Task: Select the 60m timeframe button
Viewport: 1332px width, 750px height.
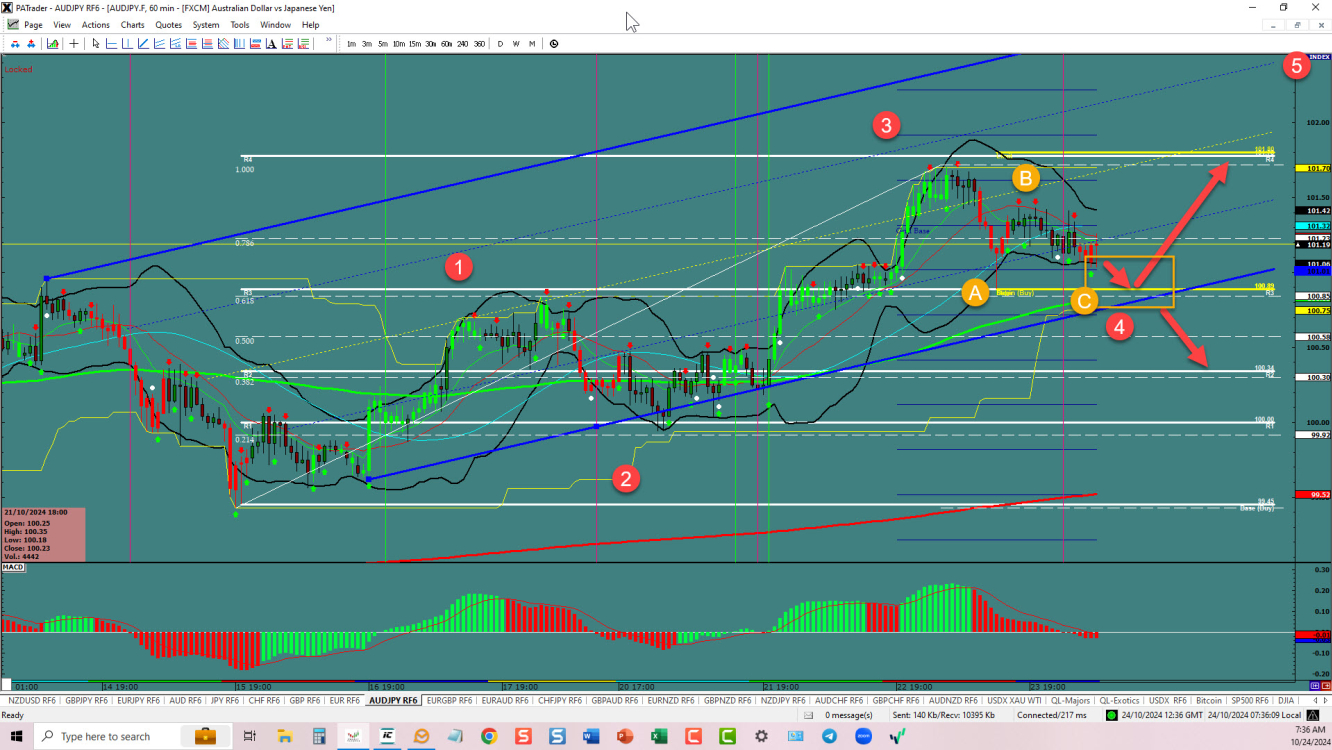Action: (447, 44)
